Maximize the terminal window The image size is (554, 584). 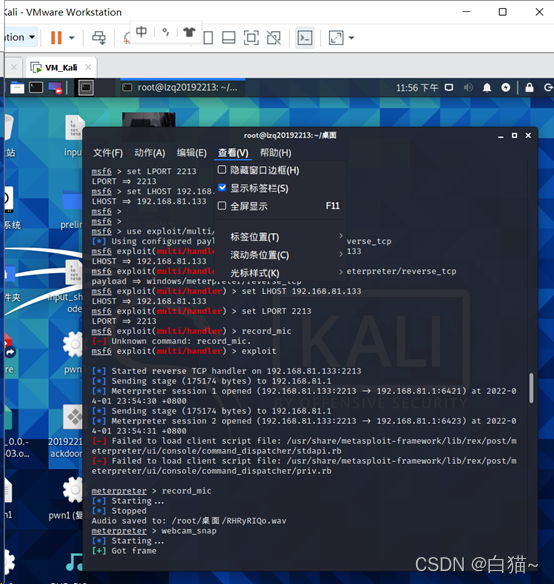pyautogui.click(x=515, y=136)
